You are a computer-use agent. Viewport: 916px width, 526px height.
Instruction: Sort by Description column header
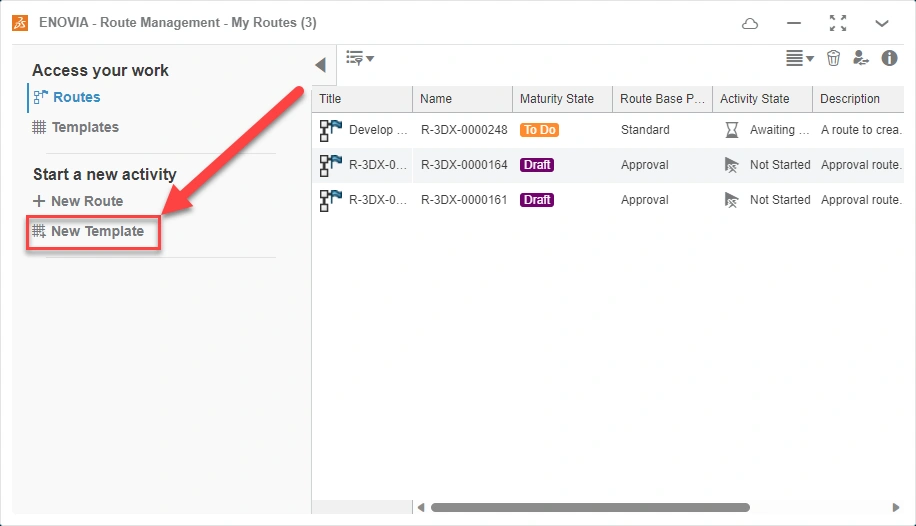(x=858, y=99)
